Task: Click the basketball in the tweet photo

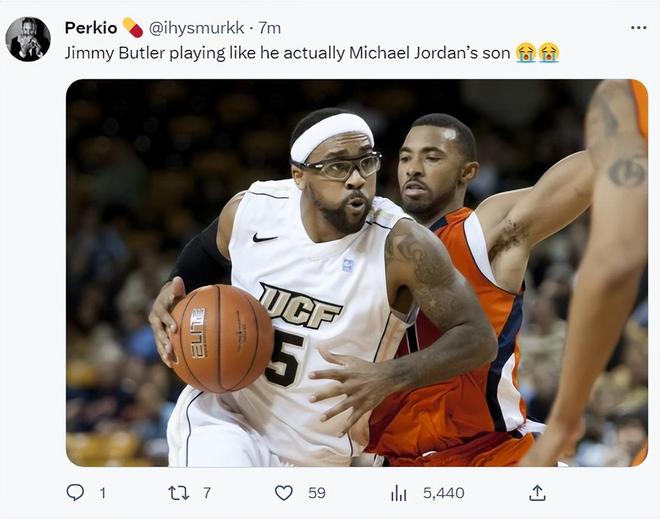Action: pyautogui.click(x=221, y=338)
